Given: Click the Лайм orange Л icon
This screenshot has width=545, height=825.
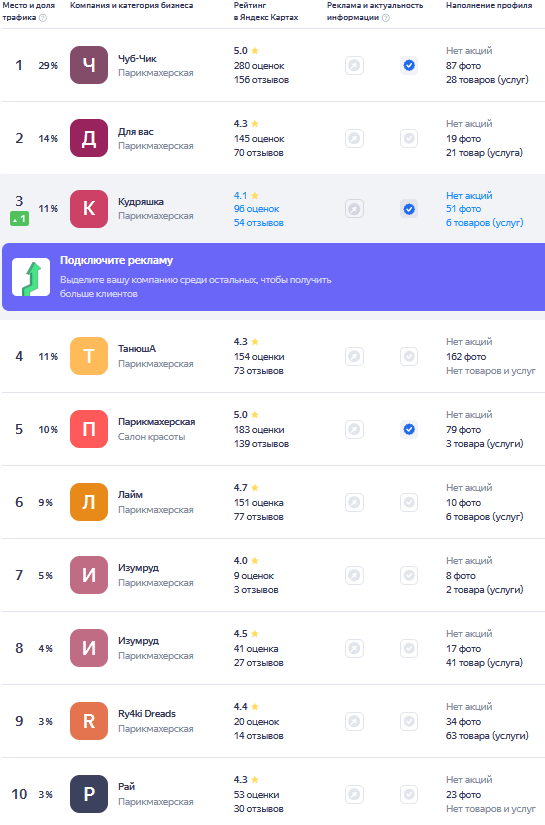Looking at the screenshot, I should point(89,502).
